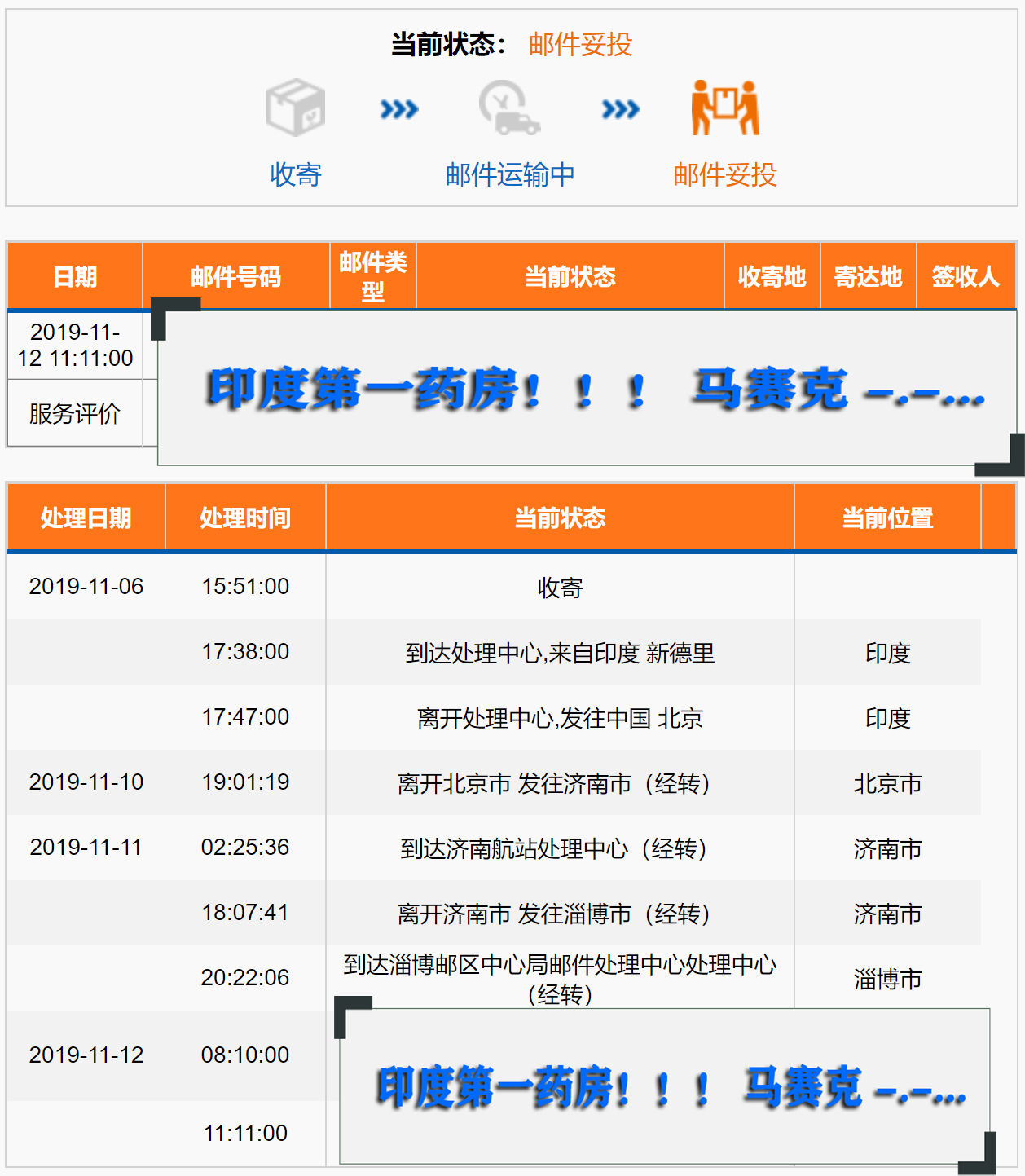The width and height of the screenshot is (1025, 1176).
Task: Select the 邮件号码 column header
Action: click(235, 277)
